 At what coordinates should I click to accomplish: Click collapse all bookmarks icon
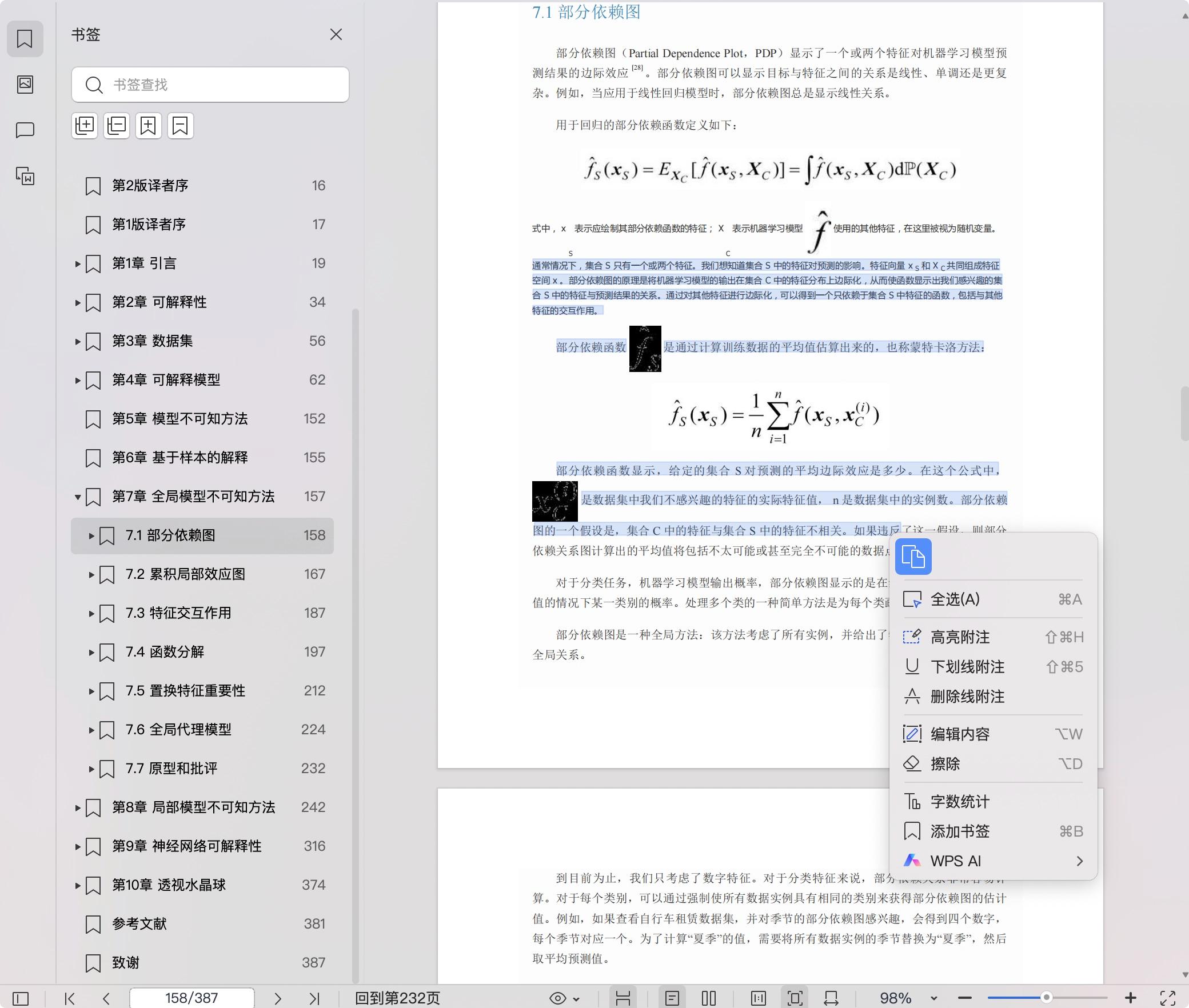pyautogui.click(x=117, y=126)
